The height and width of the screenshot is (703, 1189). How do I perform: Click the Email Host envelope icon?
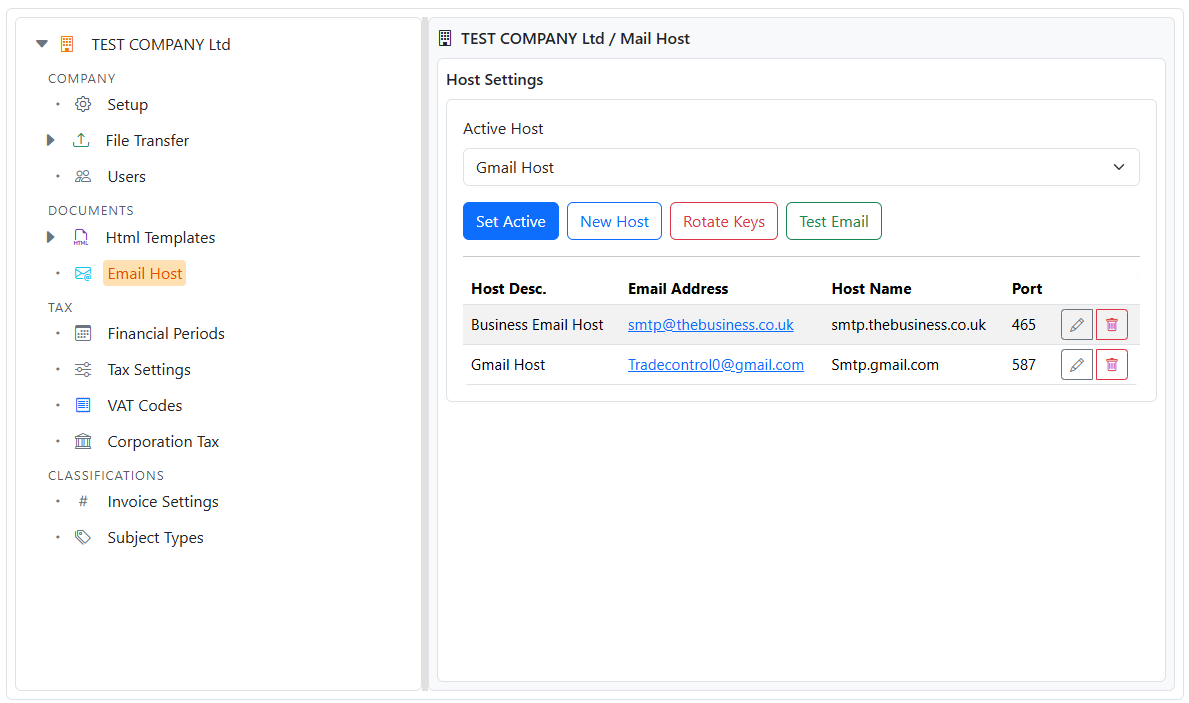coord(84,273)
